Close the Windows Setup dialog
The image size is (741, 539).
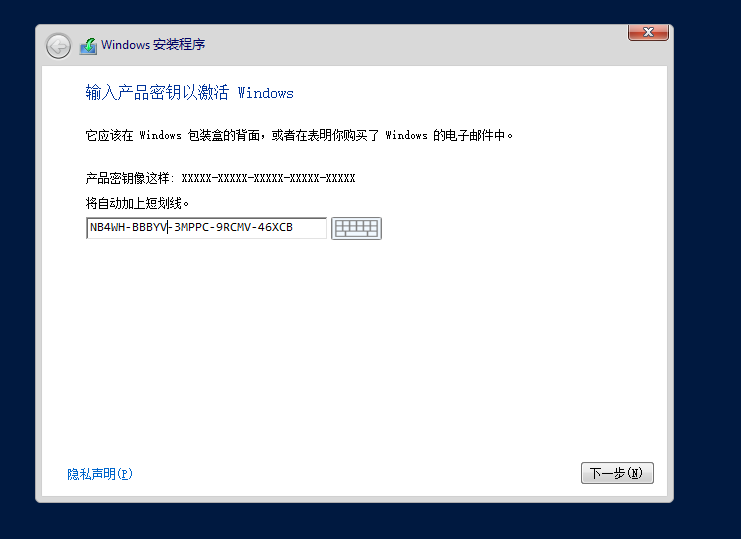[x=648, y=32]
